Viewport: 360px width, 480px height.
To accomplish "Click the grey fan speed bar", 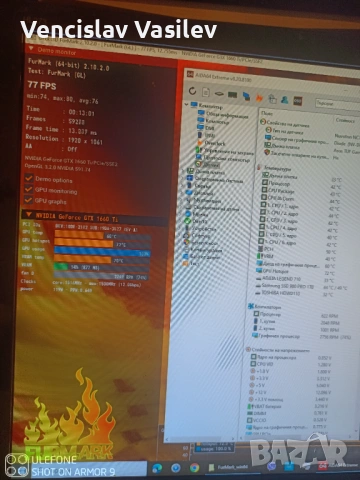I will (101, 276).
